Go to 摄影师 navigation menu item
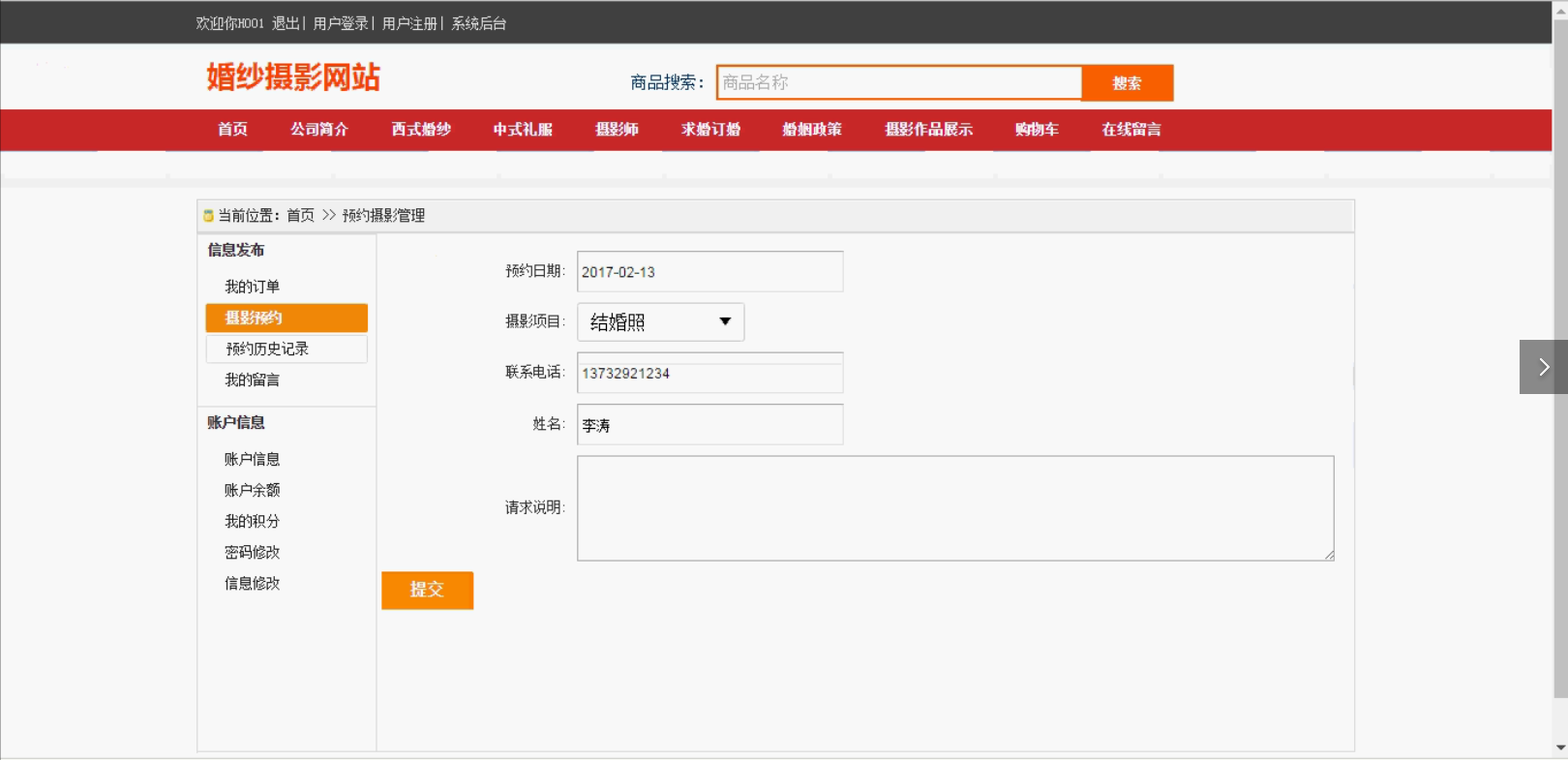The image size is (1568, 760). click(617, 130)
